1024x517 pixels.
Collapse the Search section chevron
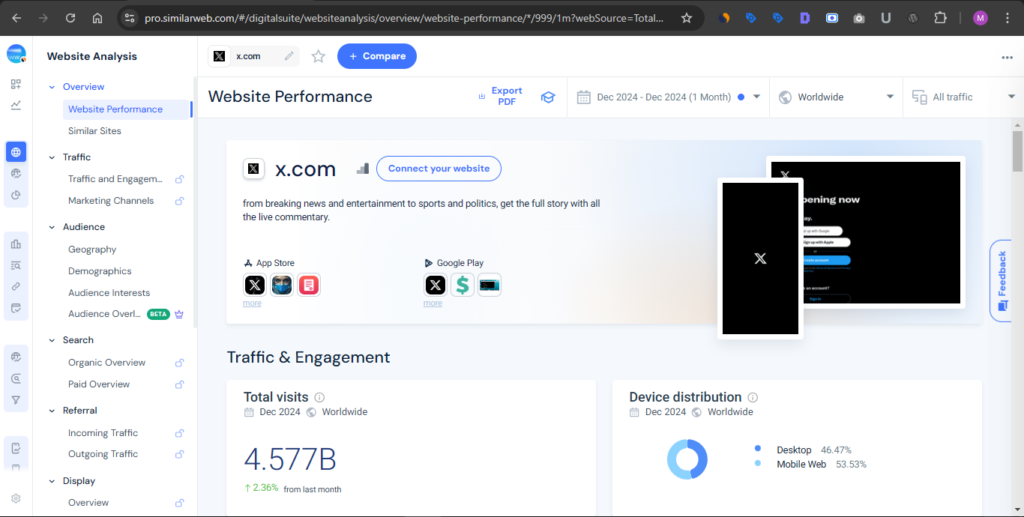52,340
